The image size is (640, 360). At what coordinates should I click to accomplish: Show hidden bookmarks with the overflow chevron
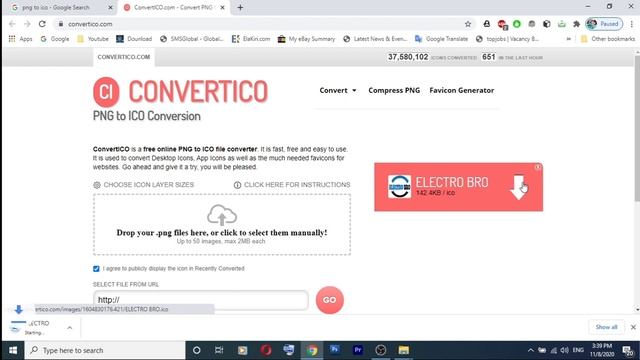tap(569, 39)
